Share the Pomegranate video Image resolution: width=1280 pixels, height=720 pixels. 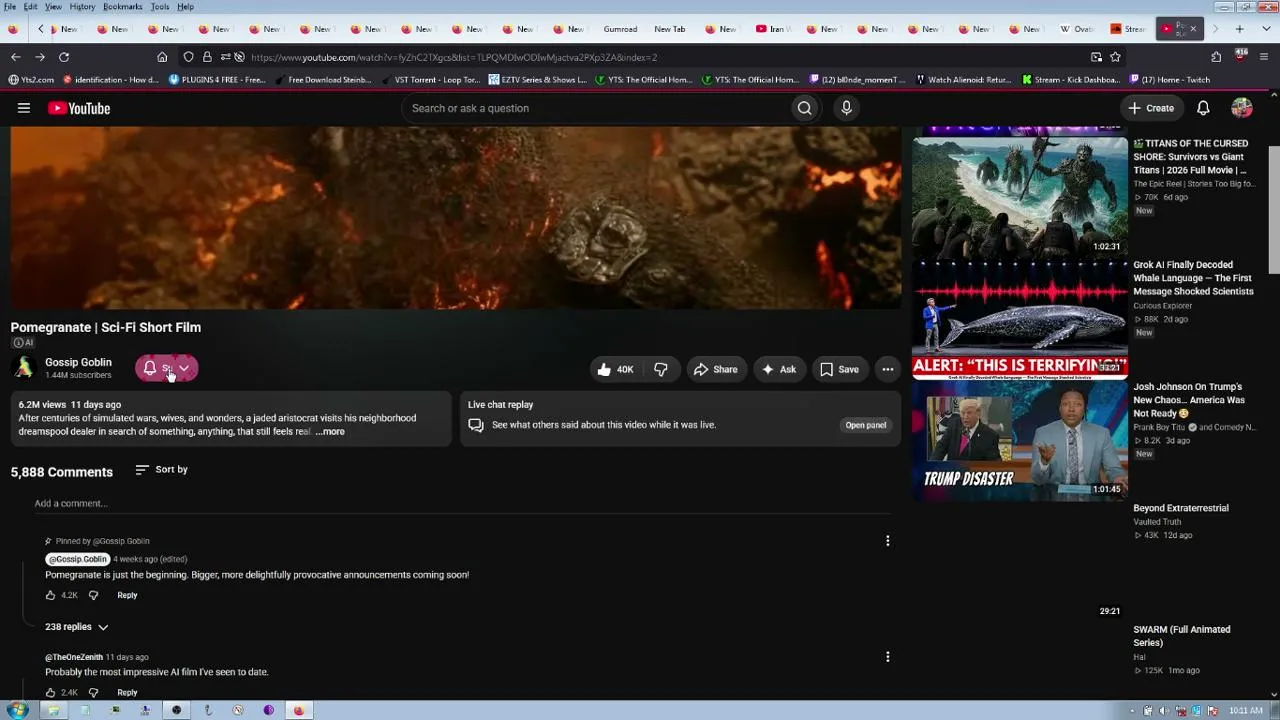coord(715,369)
